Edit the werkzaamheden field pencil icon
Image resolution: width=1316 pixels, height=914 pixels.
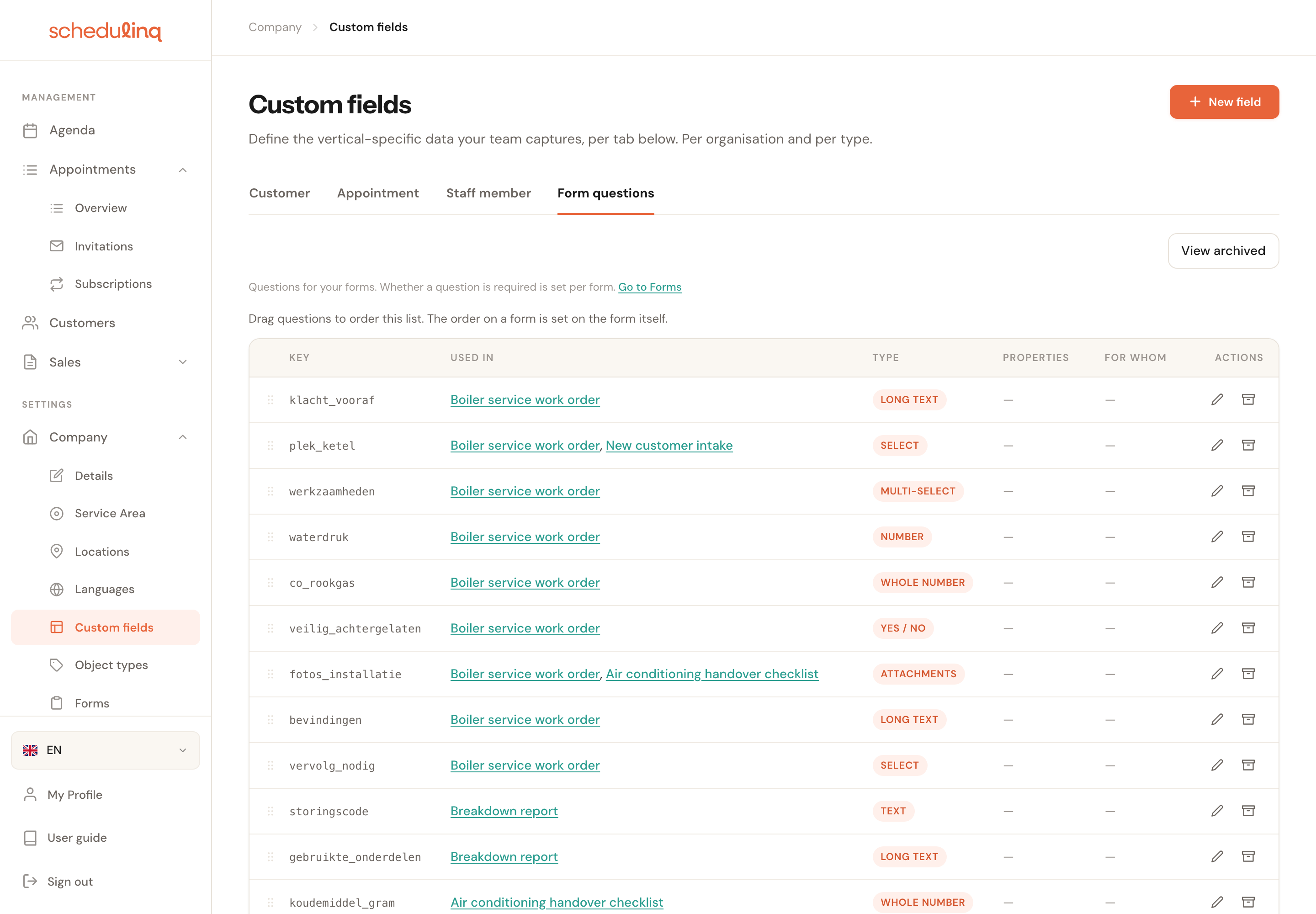click(x=1217, y=491)
